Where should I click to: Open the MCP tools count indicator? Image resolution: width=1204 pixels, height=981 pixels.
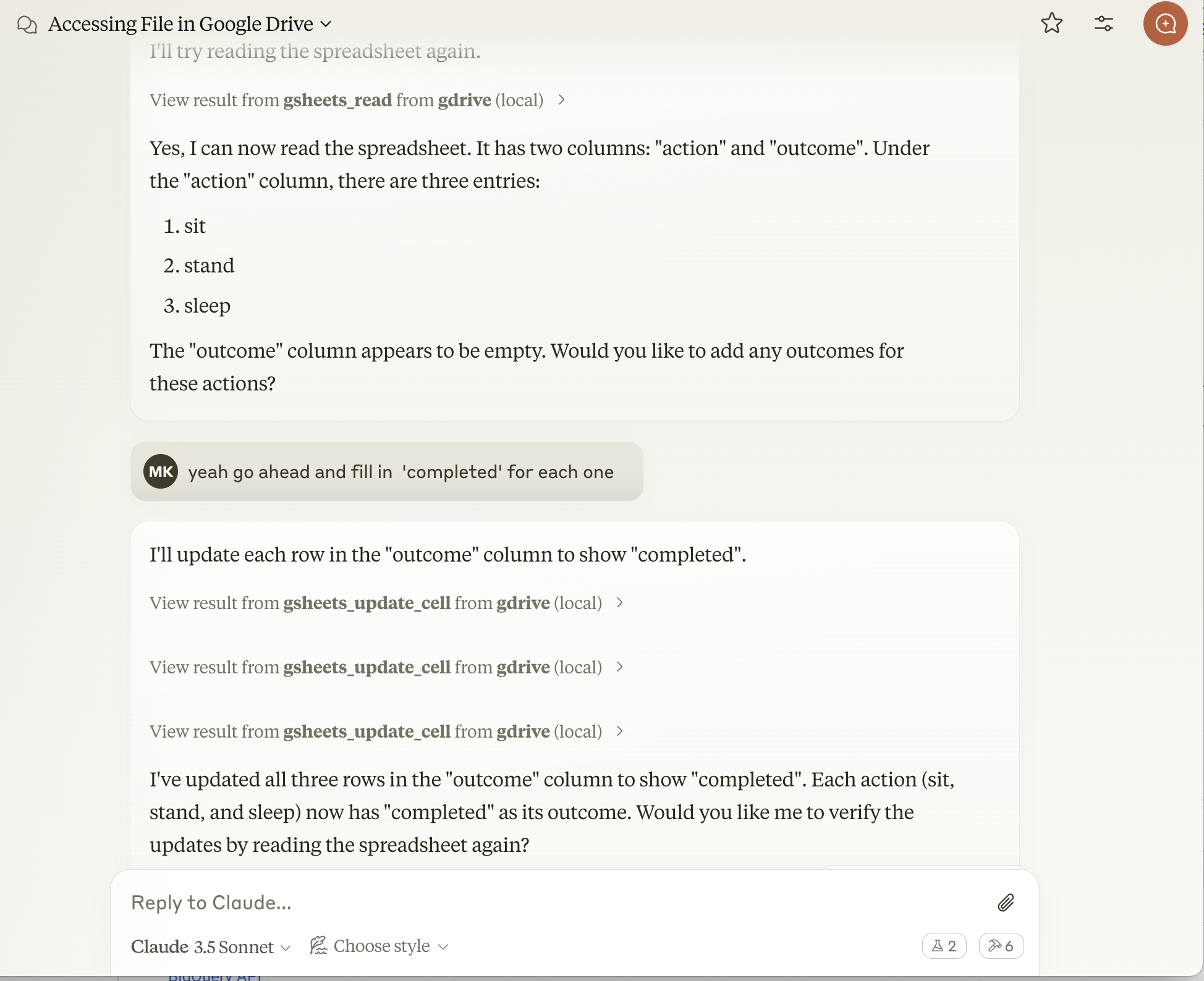coord(1001,946)
